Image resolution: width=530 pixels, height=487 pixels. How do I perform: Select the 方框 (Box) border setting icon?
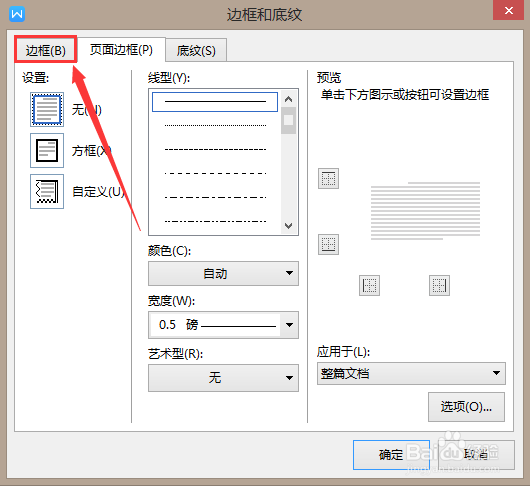(x=47, y=150)
